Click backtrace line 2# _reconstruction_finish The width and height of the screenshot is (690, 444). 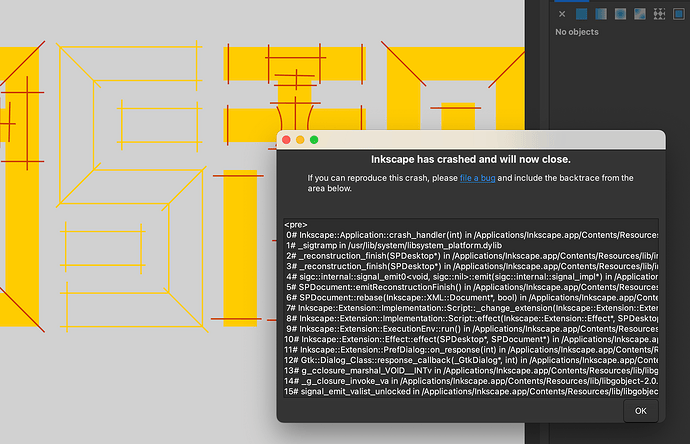point(471,256)
